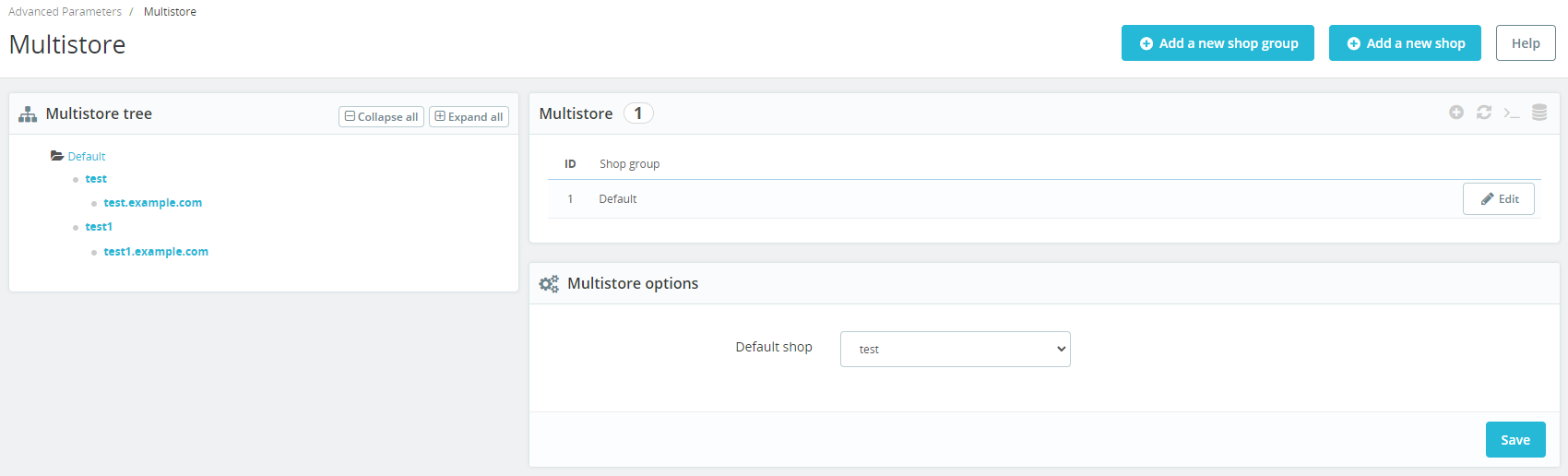Click the Default group folder icon

pyautogui.click(x=57, y=156)
